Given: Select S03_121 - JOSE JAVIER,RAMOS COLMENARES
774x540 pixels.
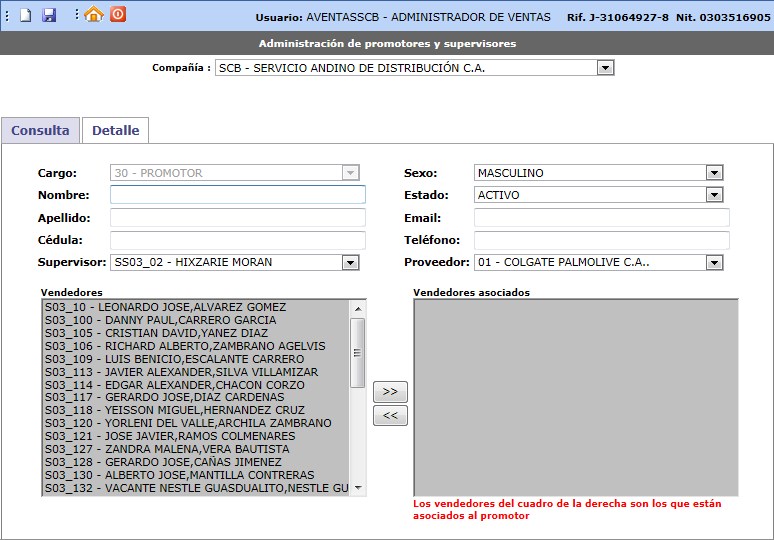Looking at the screenshot, I should pos(196,436).
